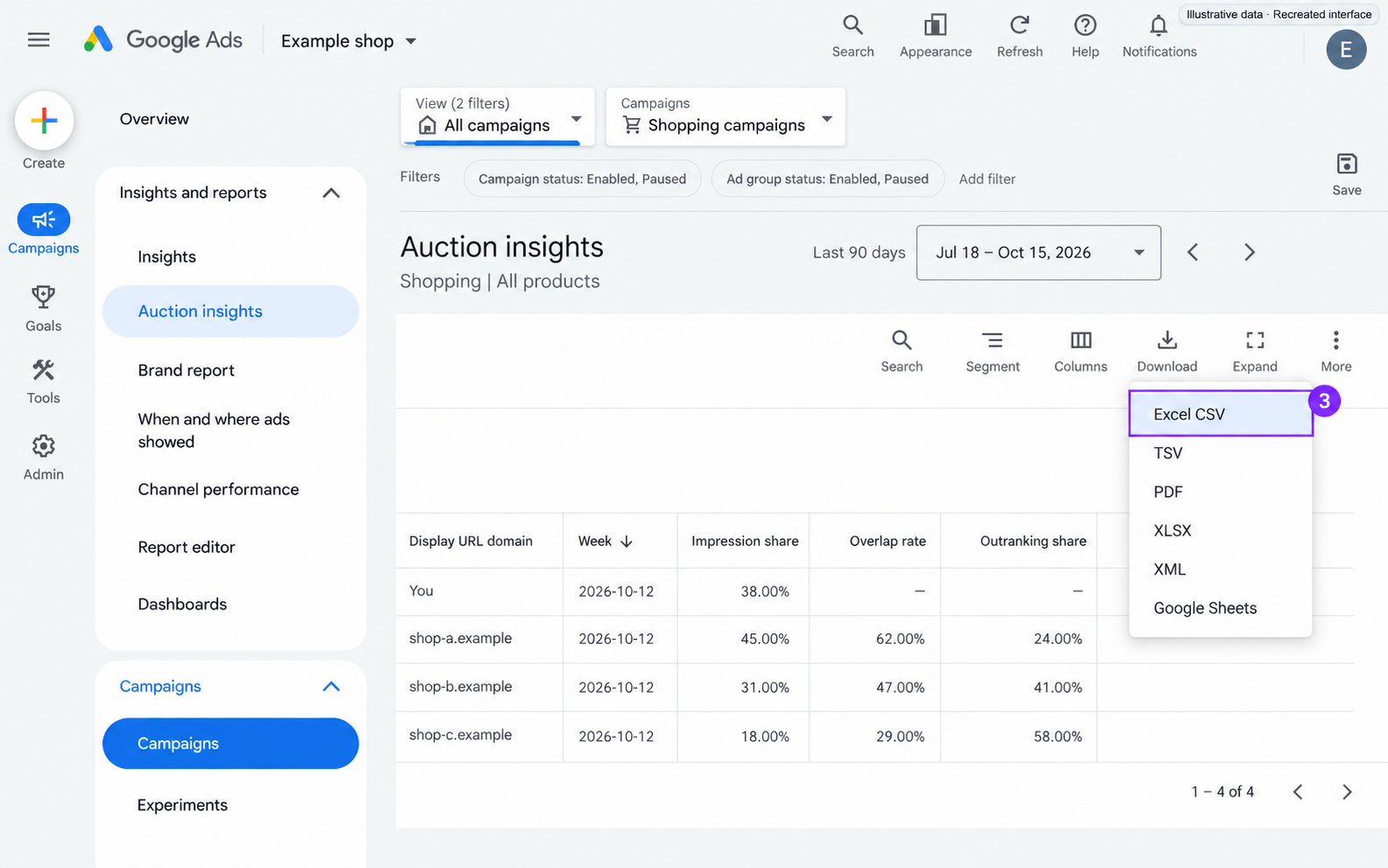Click the Google Ads logo
Screen dimensions: 1388x868
coord(164,40)
